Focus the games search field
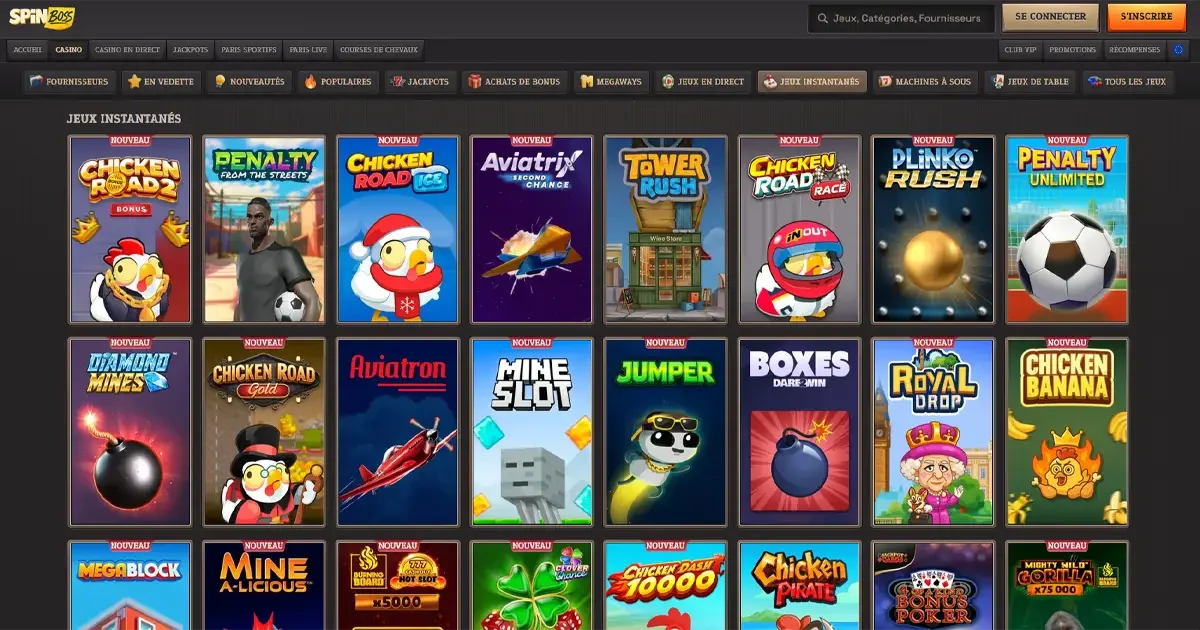Image resolution: width=1200 pixels, height=630 pixels. coord(901,18)
